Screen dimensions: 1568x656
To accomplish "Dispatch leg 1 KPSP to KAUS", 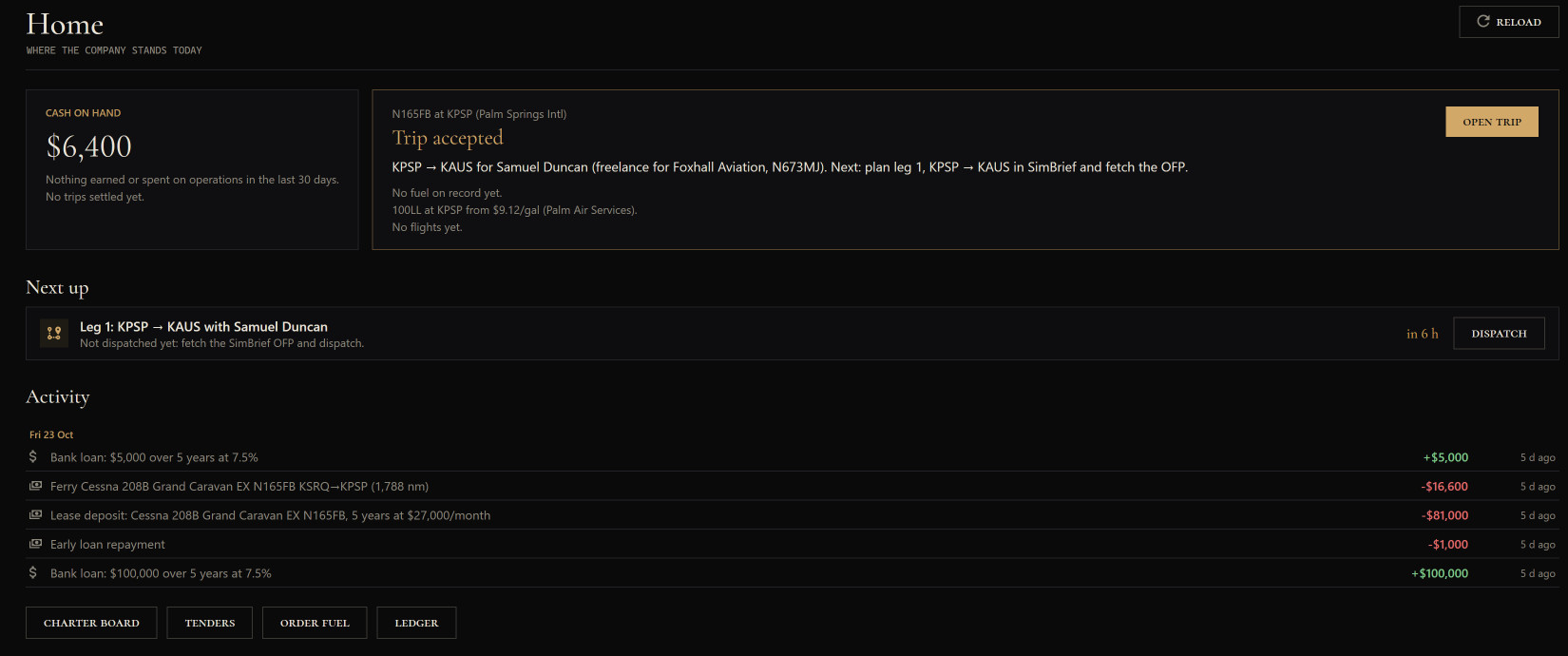I will coord(1499,334).
